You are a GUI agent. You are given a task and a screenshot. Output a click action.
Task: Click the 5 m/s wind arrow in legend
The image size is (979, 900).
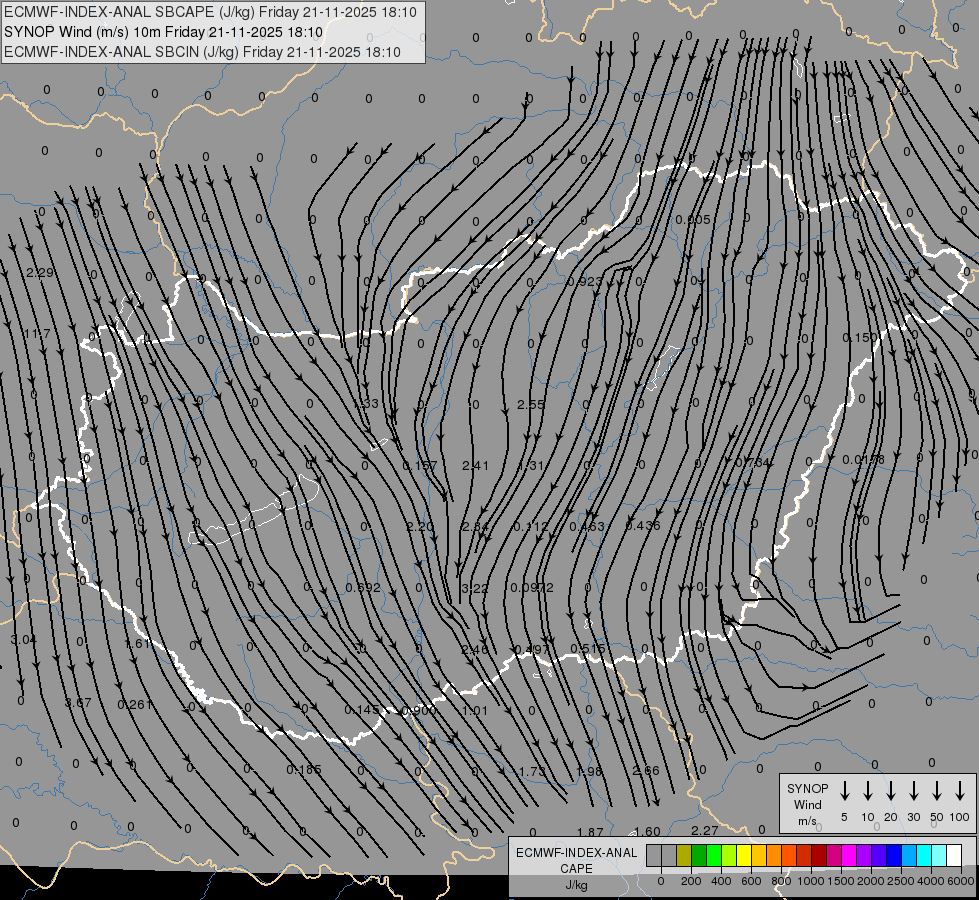(x=845, y=791)
